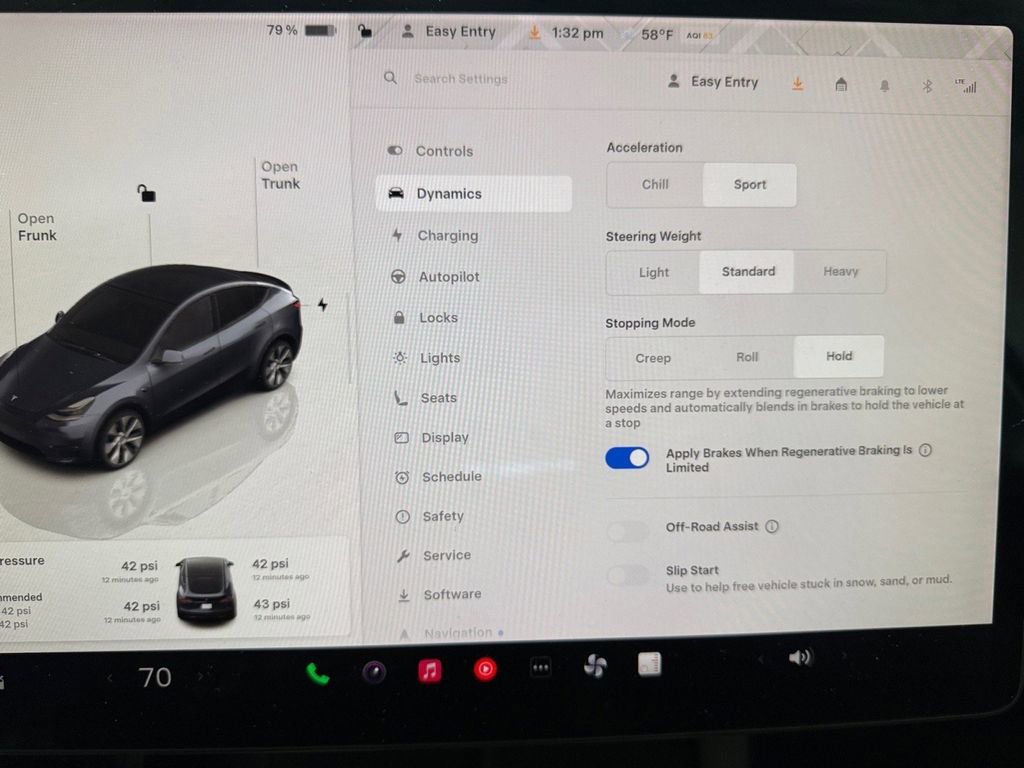Screen dimensions: 1024x768
Task: Tap the profile icon in the settings header
Action: (x=673, y=81)
